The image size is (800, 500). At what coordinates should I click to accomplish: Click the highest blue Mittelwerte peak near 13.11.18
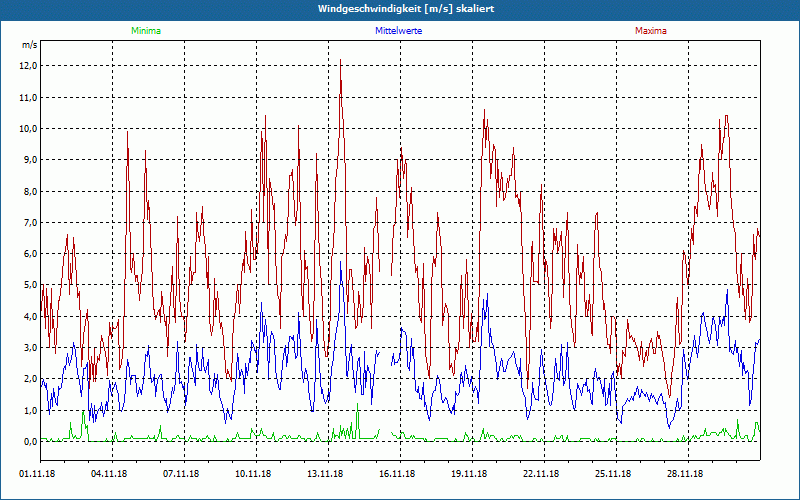(x=340, y=262)
